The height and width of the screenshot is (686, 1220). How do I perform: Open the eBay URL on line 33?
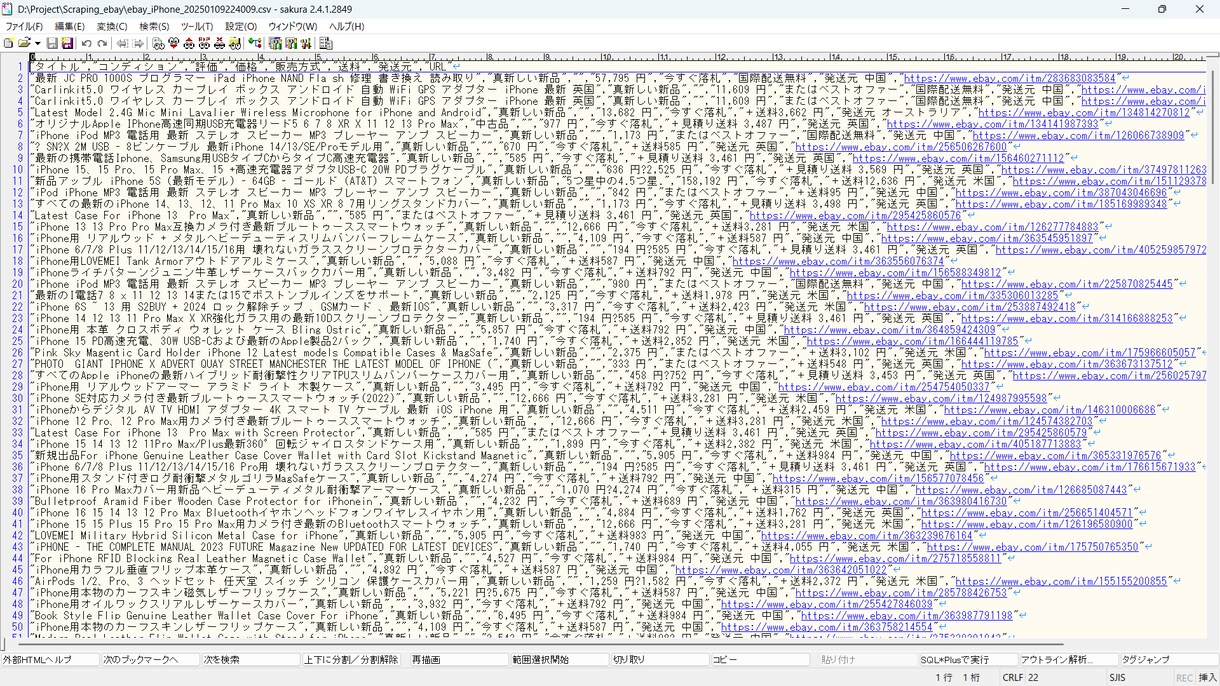pyautogui.click(x=981, y=434)
